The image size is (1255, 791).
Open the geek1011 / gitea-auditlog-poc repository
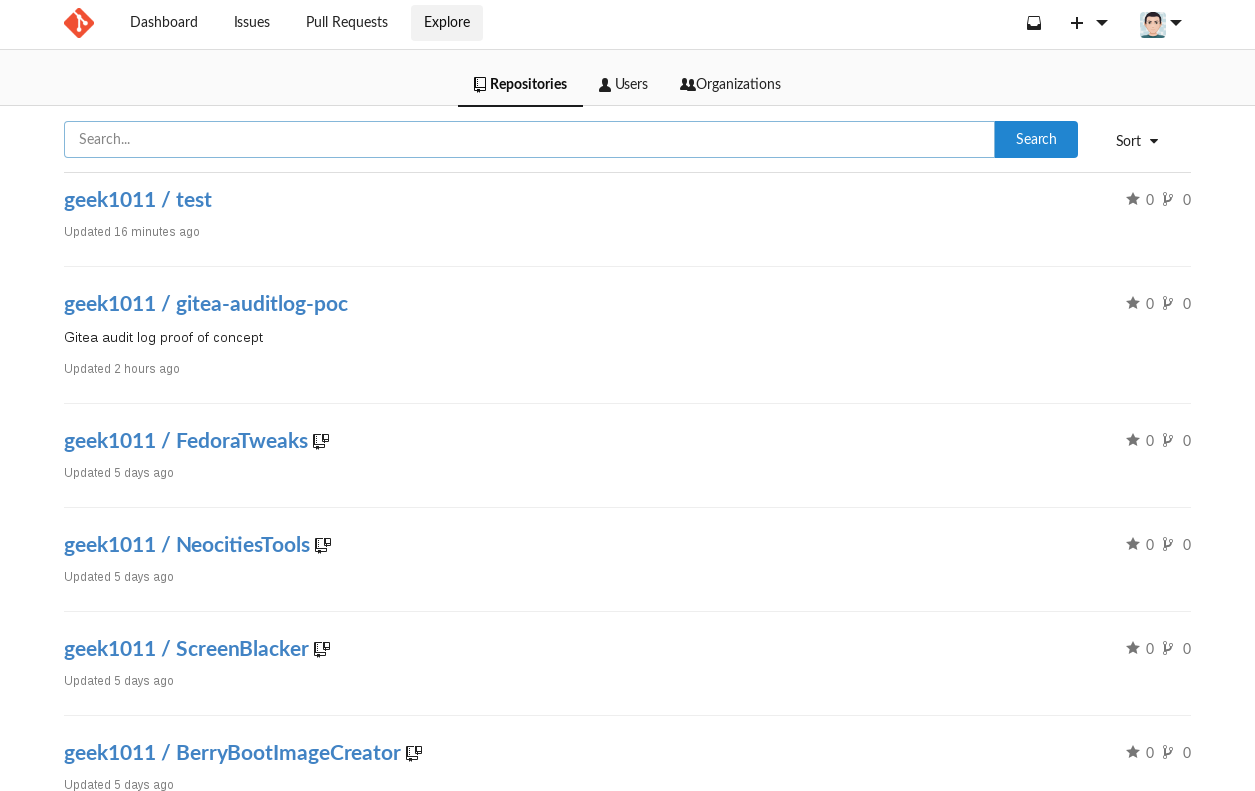(x=206, y=303)
